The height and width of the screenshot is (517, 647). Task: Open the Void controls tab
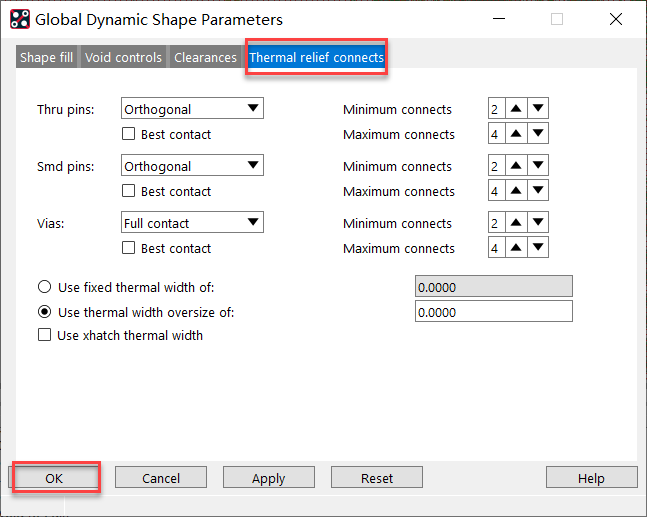[x=123, y=58]
